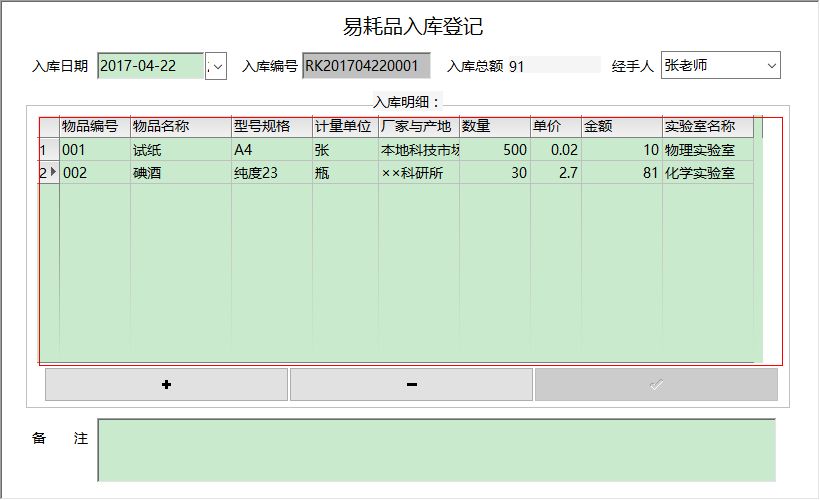Click the 化学实验室 lab cell
820x500 pixels.
tap(707, 173)
